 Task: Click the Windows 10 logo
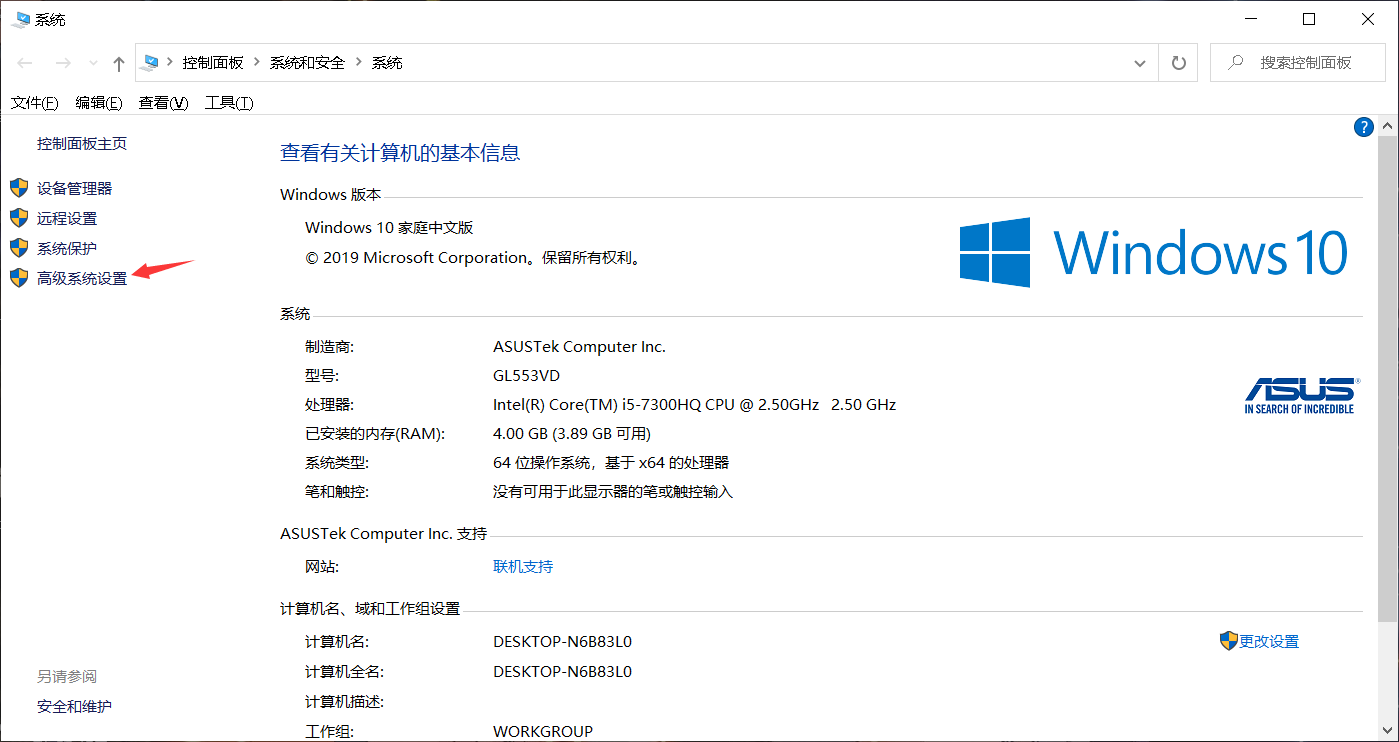click(x=1154, y=252)
